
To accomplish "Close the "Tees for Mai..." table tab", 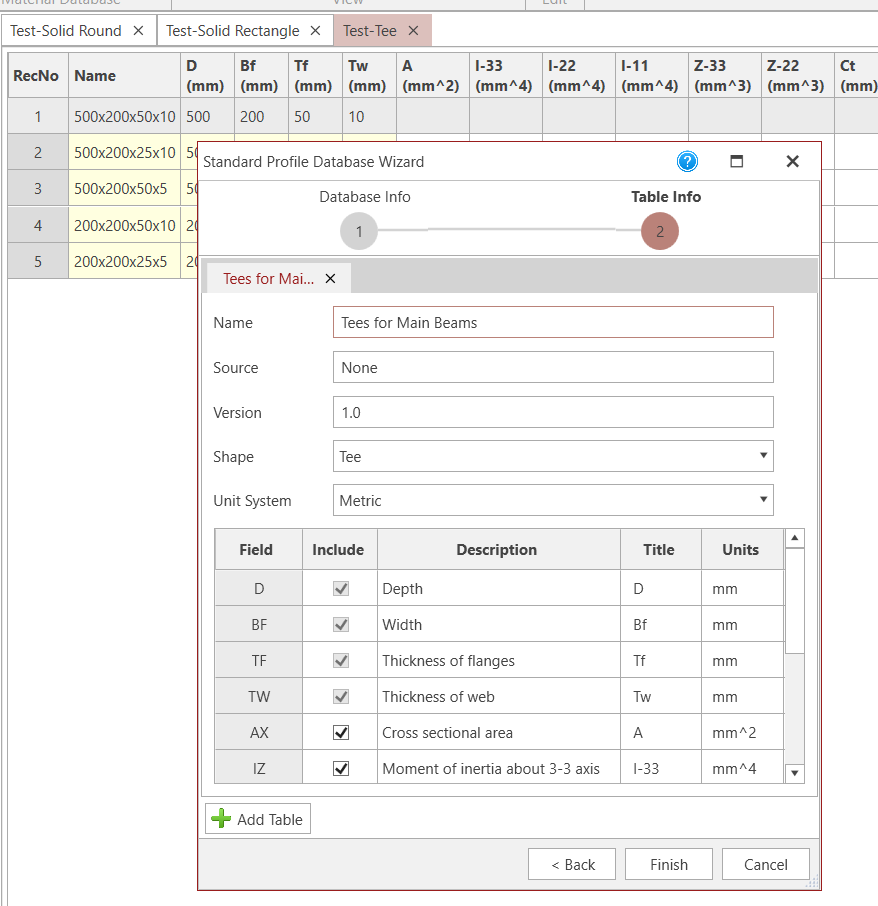I will point(330,278).
